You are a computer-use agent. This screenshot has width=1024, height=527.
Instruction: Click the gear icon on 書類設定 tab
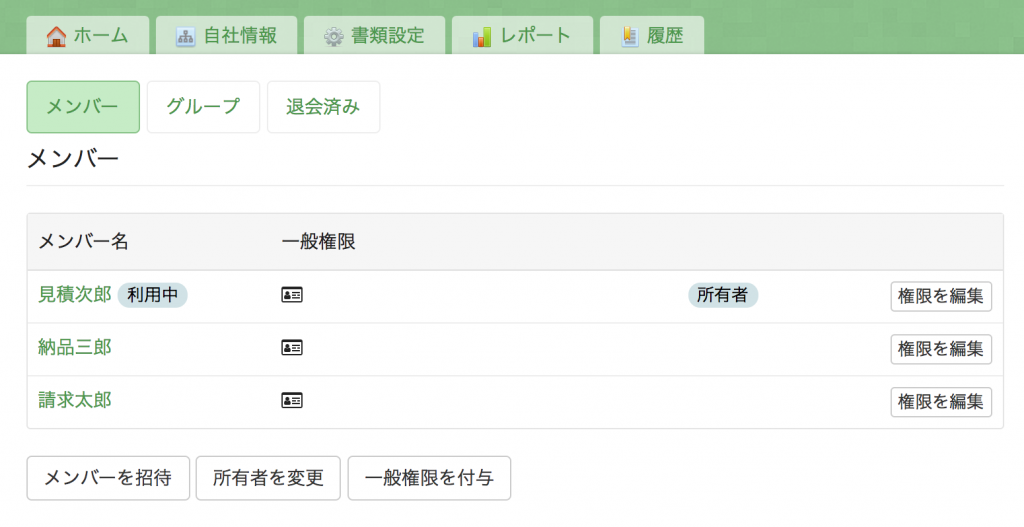click(x=334, y=37)
